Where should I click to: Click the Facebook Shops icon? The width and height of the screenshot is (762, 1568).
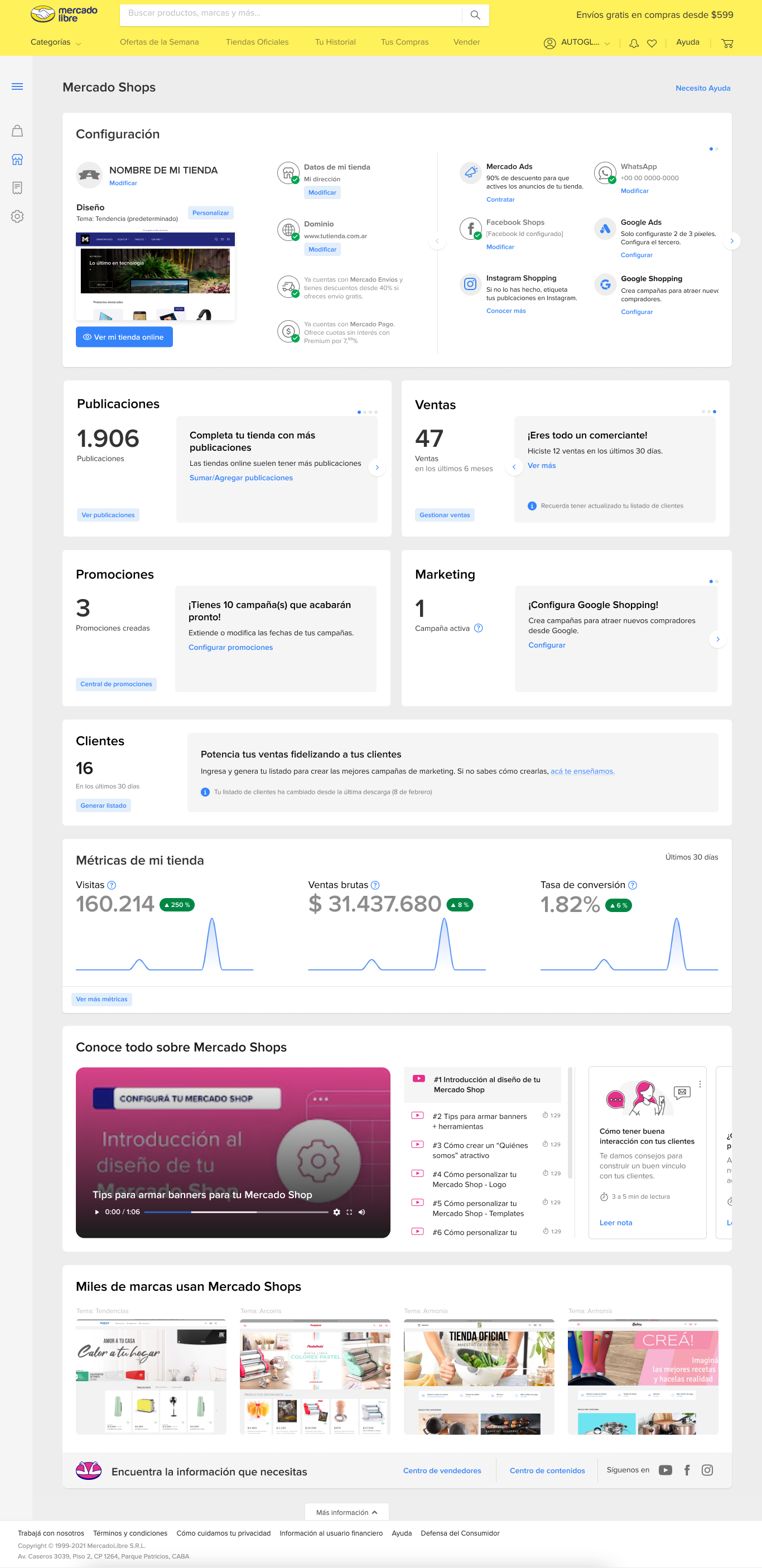pyautogui.click(x=470, y=229)
